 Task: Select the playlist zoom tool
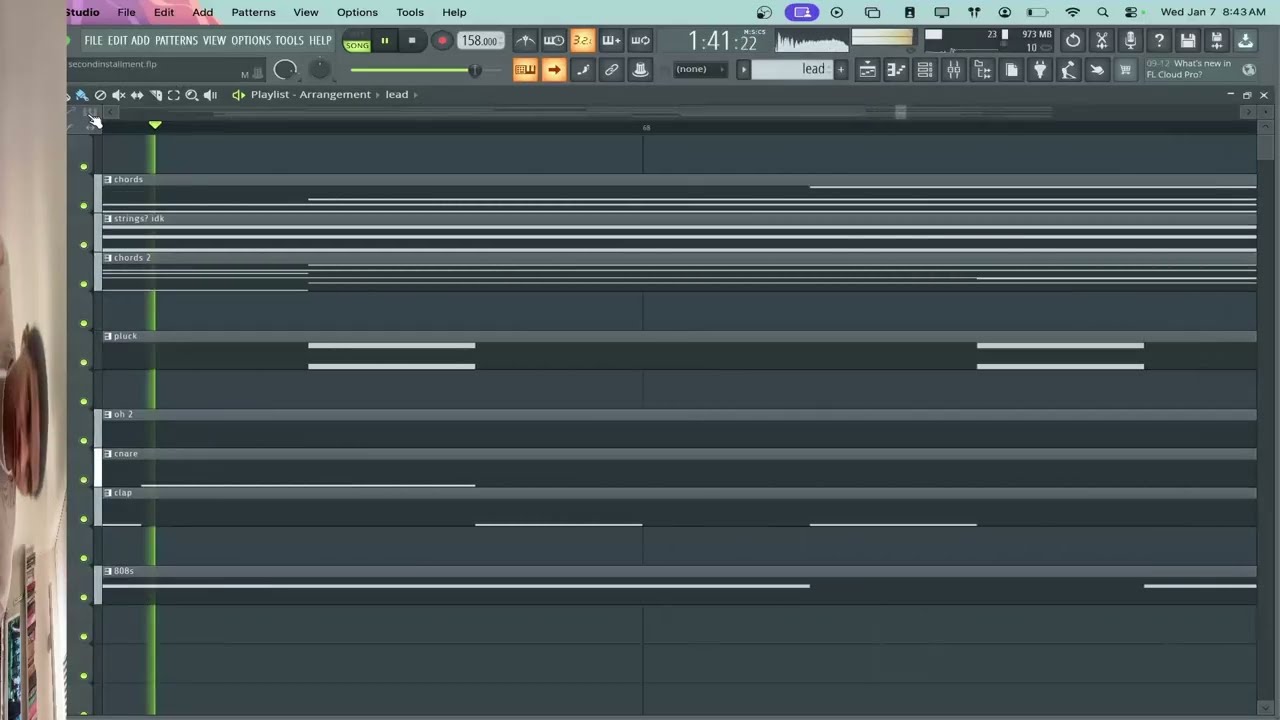pyautogui.click(x=191, y=95)
